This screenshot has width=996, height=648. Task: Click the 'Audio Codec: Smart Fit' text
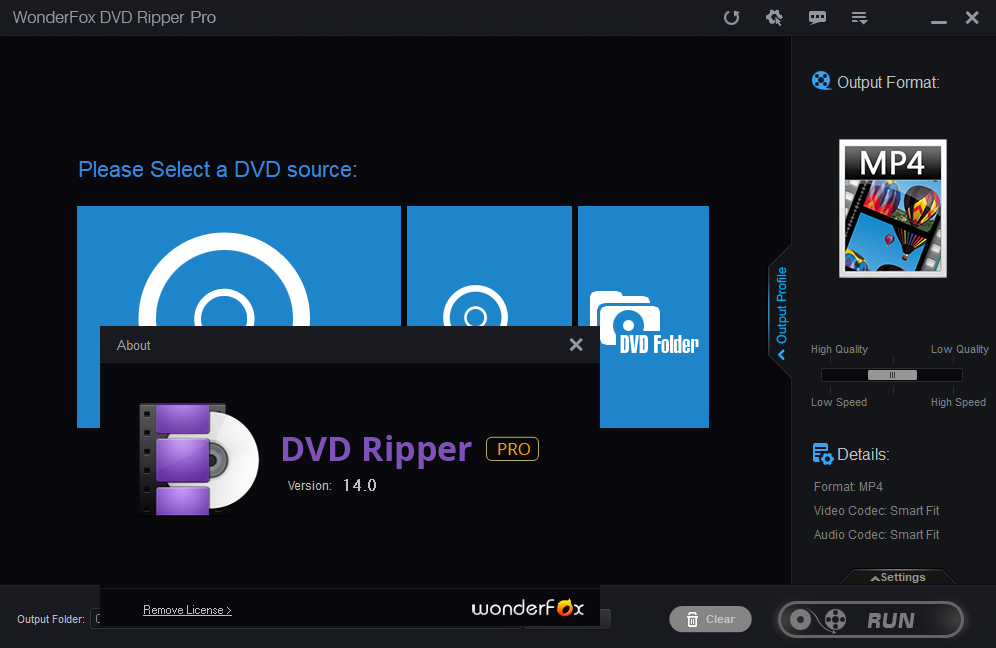tap(877, 535)
